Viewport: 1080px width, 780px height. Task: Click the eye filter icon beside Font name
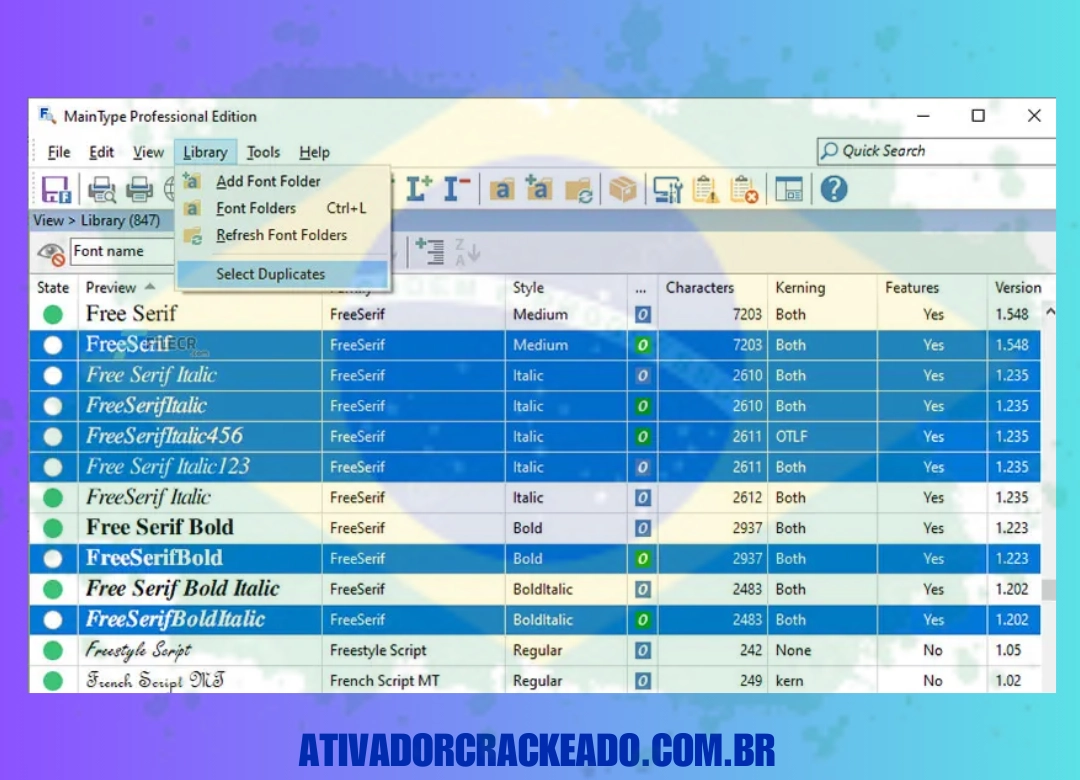[52, 254]
